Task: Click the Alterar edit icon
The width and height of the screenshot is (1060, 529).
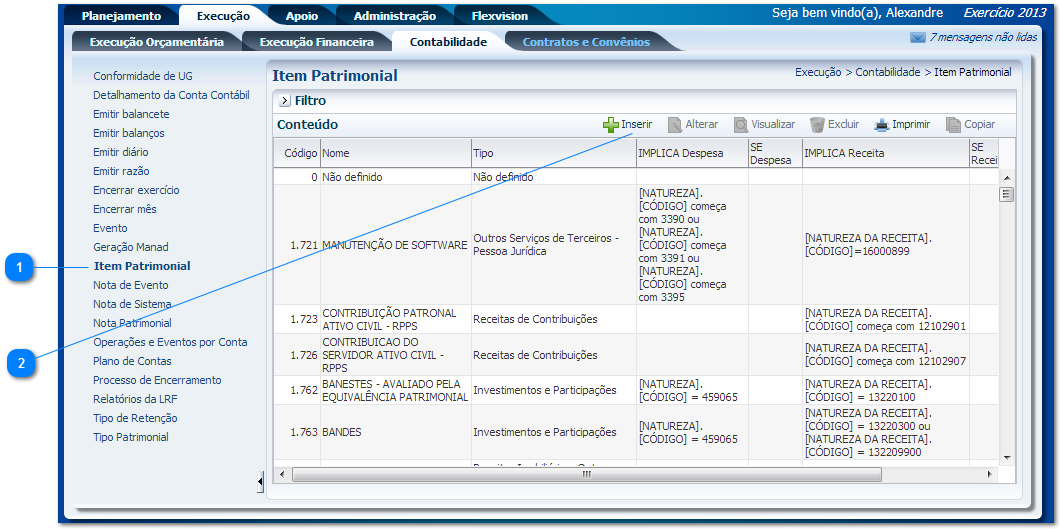Action: pyautogui.click(x=675, y=125)
